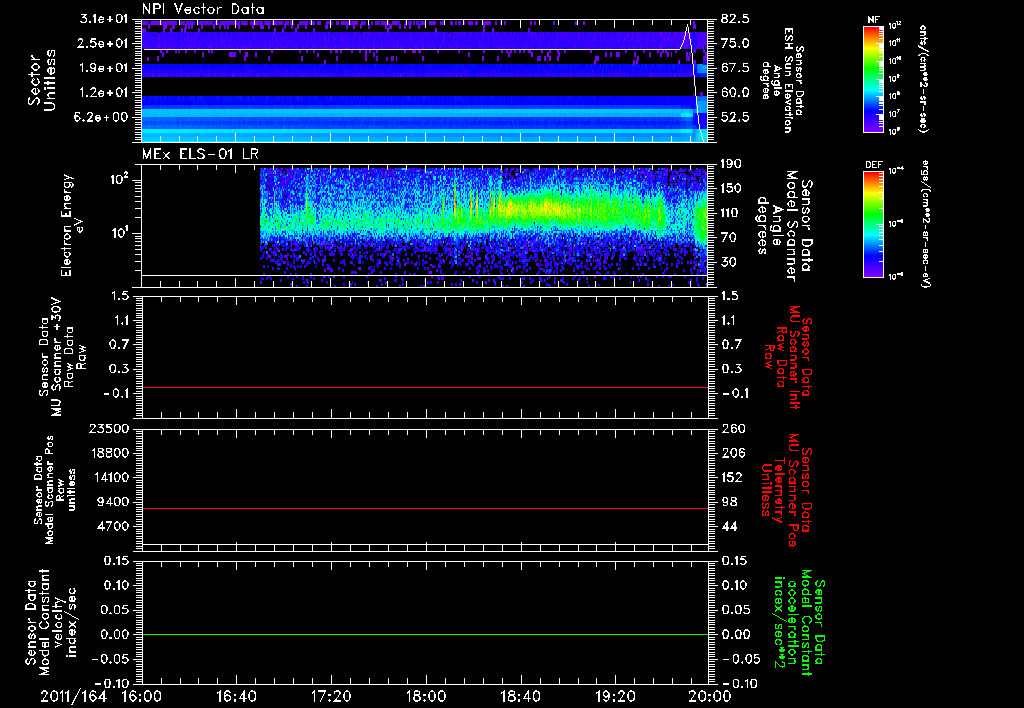Click the 18:00 time axis label

coord(426,696)
